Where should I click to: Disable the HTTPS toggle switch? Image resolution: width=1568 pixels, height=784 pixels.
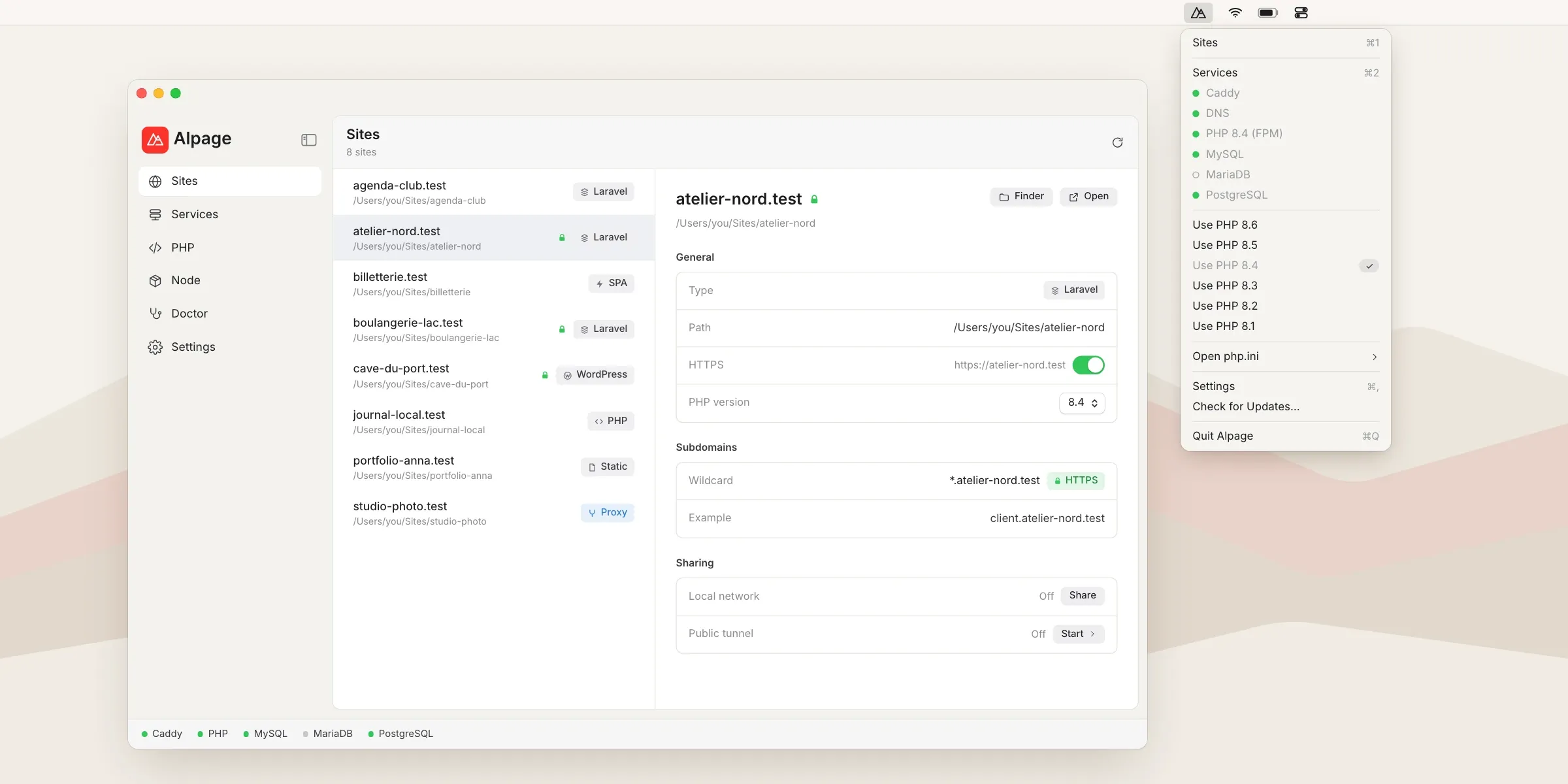tap(1088, 365)
